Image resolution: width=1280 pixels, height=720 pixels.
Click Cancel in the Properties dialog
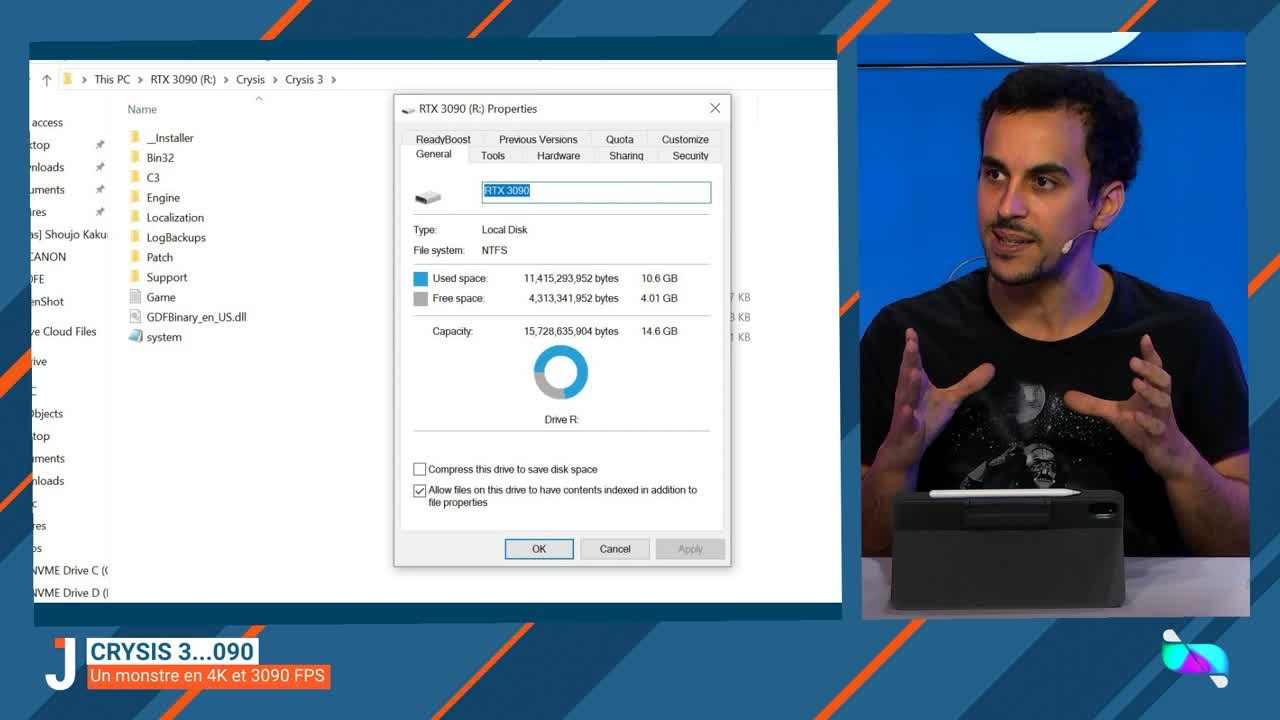[615, 549]
